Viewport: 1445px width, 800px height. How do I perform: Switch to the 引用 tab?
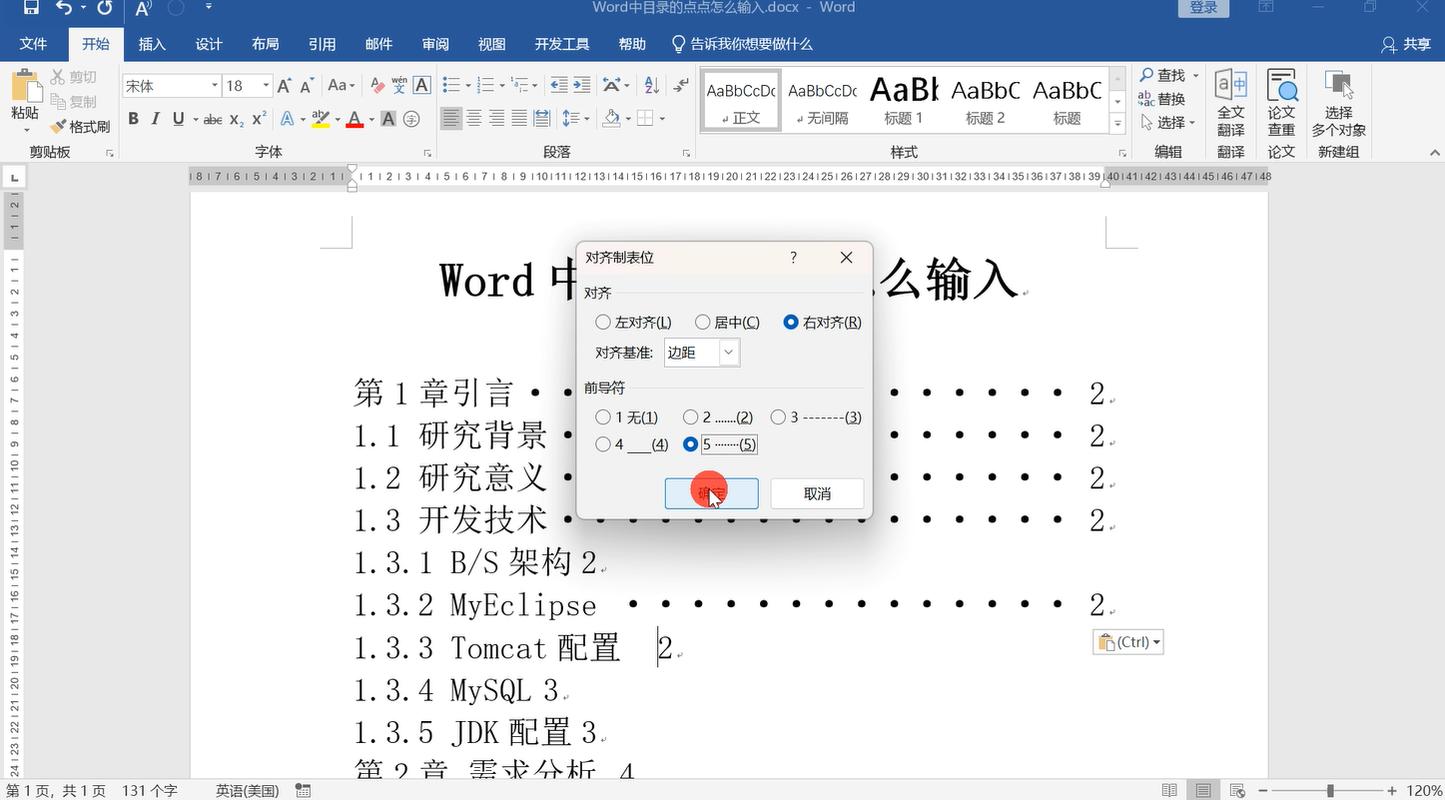322,44
